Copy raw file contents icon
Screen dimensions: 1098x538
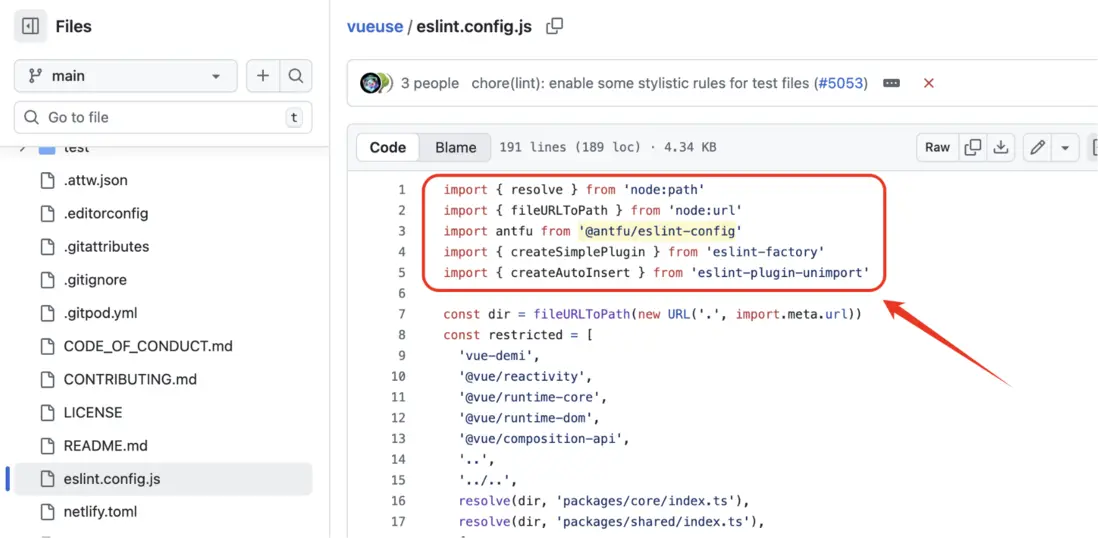pyautogui.click(x=972, y=147)
